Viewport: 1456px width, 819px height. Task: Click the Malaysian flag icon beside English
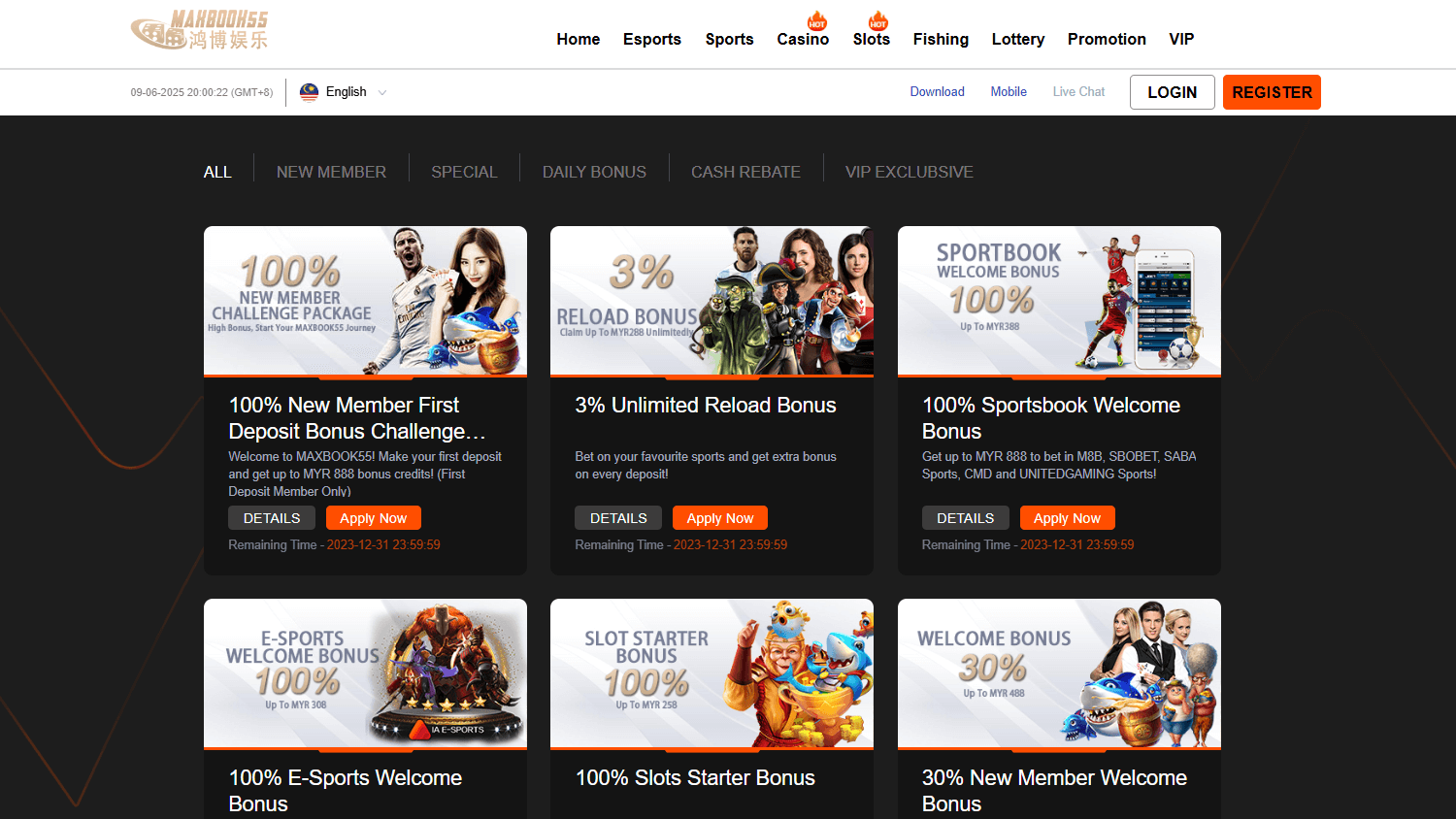tap(308, 91)
